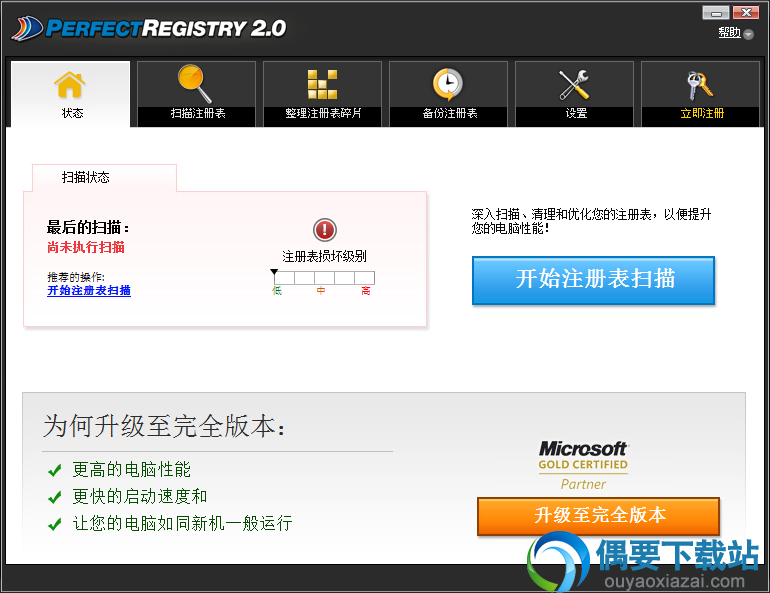Open the 状态 tab label

coord(72,113)
